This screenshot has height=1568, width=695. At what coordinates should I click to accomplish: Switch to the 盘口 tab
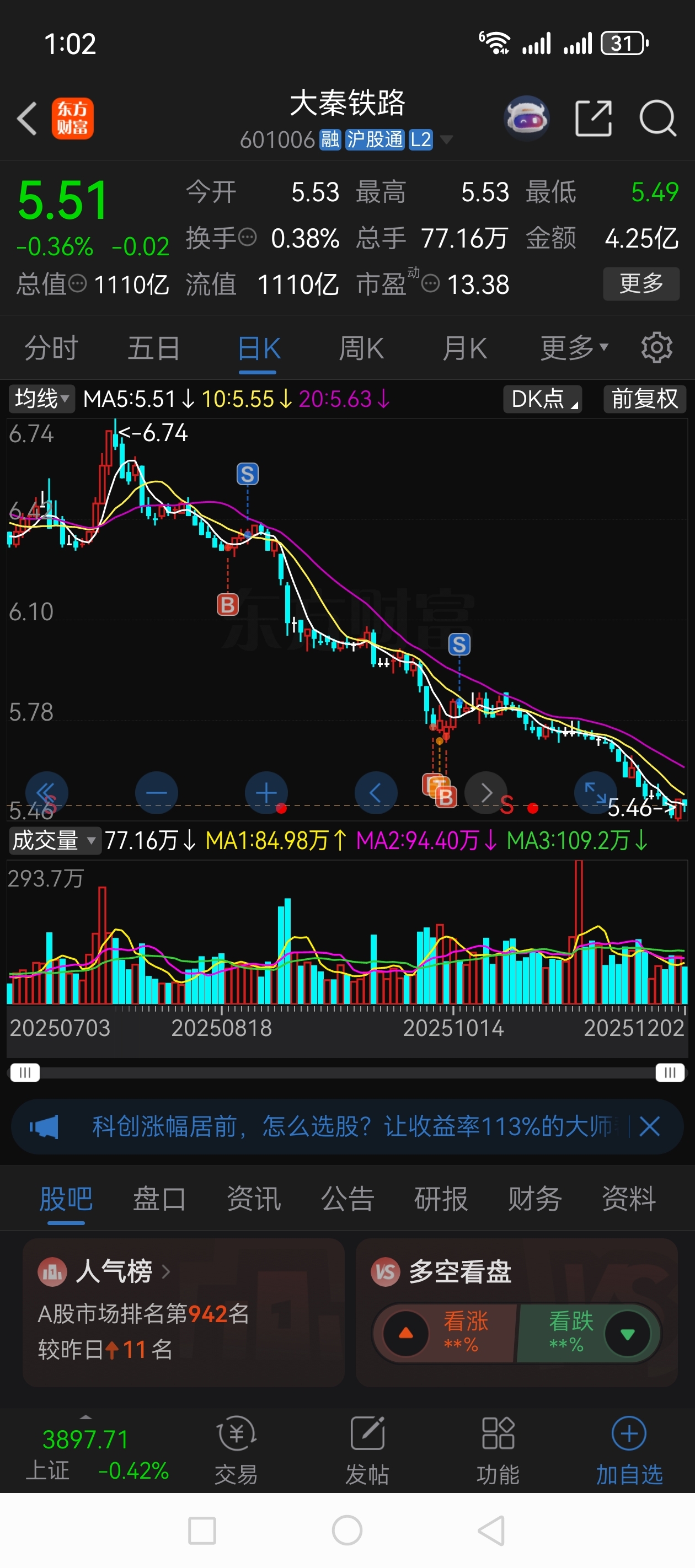click(x=159, y=1199)
